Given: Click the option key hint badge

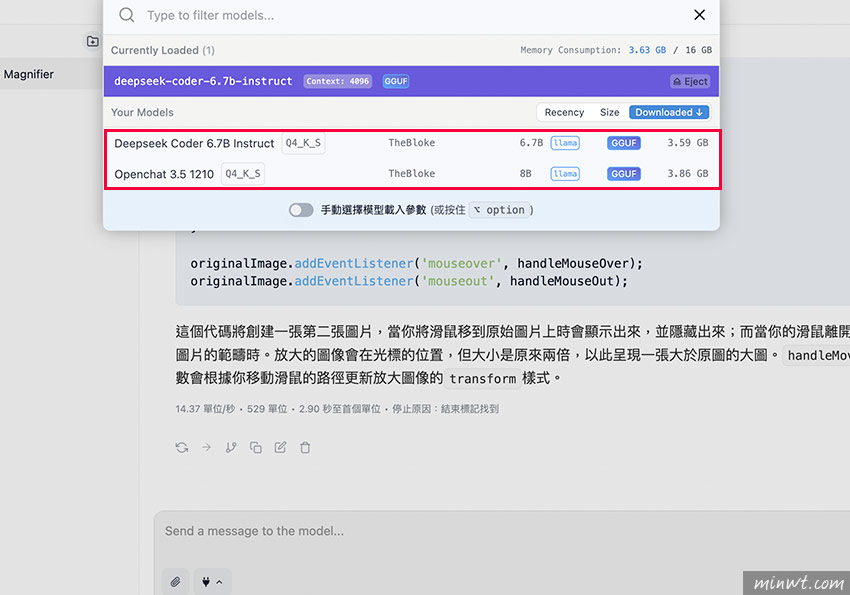Looking at the screenshot, I should 499,210.
